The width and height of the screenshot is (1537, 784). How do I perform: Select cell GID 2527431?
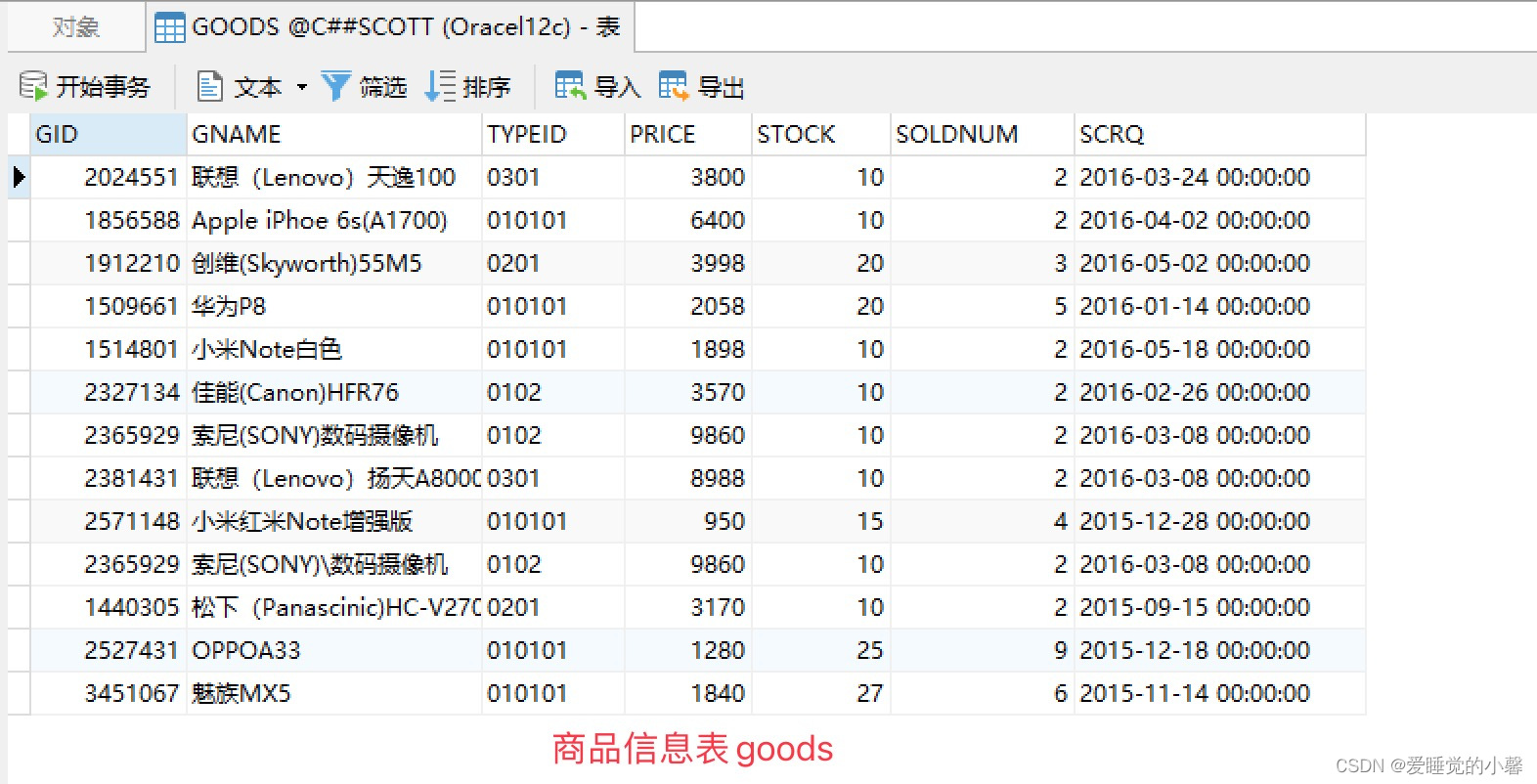(109, 650)
